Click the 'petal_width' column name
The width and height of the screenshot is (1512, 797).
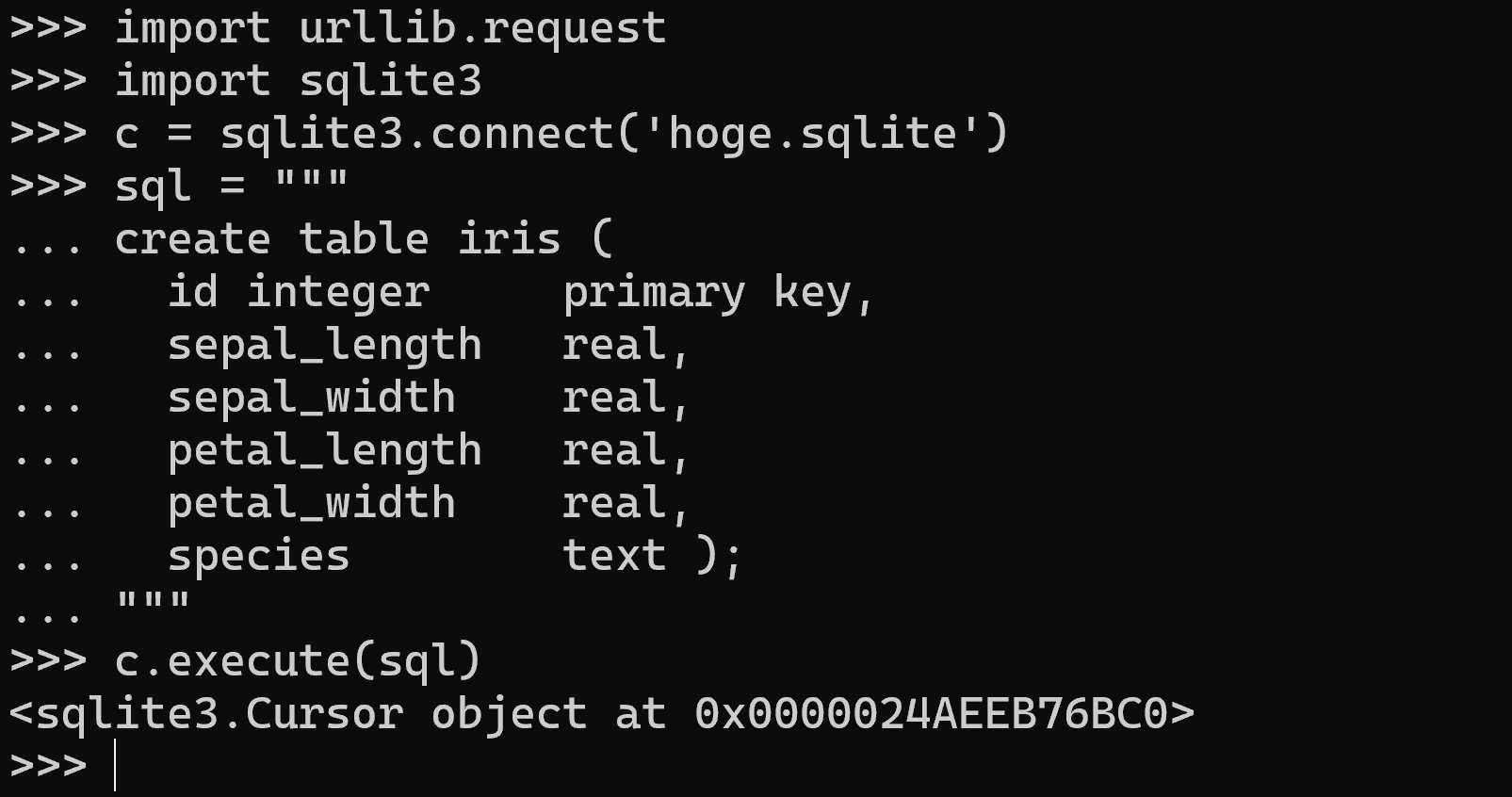(x=311, y=503)
